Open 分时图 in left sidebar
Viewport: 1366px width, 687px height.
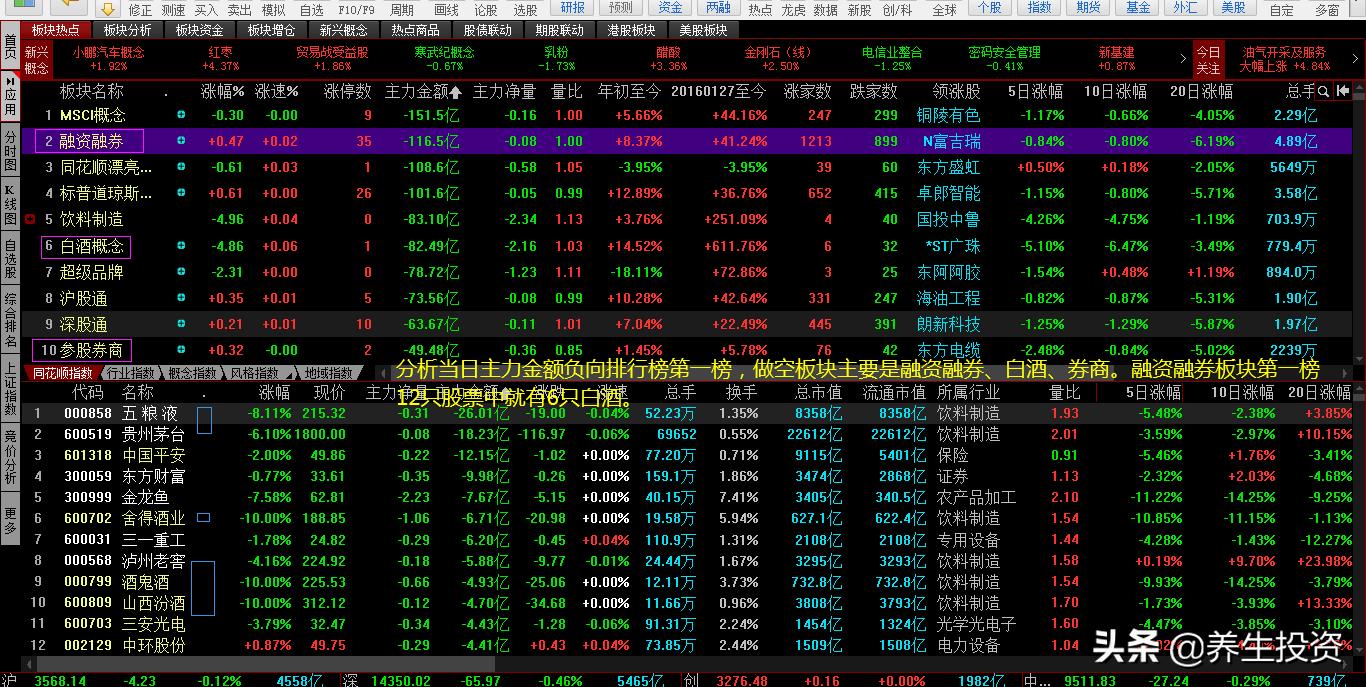[x=10, y=151]
